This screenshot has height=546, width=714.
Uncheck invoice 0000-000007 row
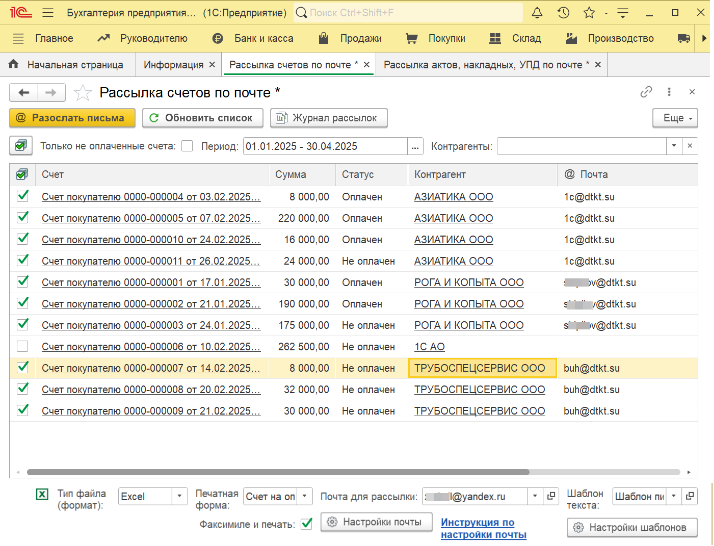pos(22,367)
